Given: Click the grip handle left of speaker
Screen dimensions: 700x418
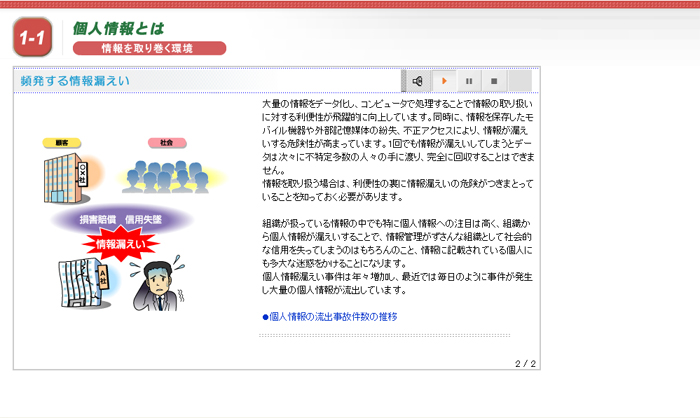Looking at the screenshot, I should click(405, 81).
